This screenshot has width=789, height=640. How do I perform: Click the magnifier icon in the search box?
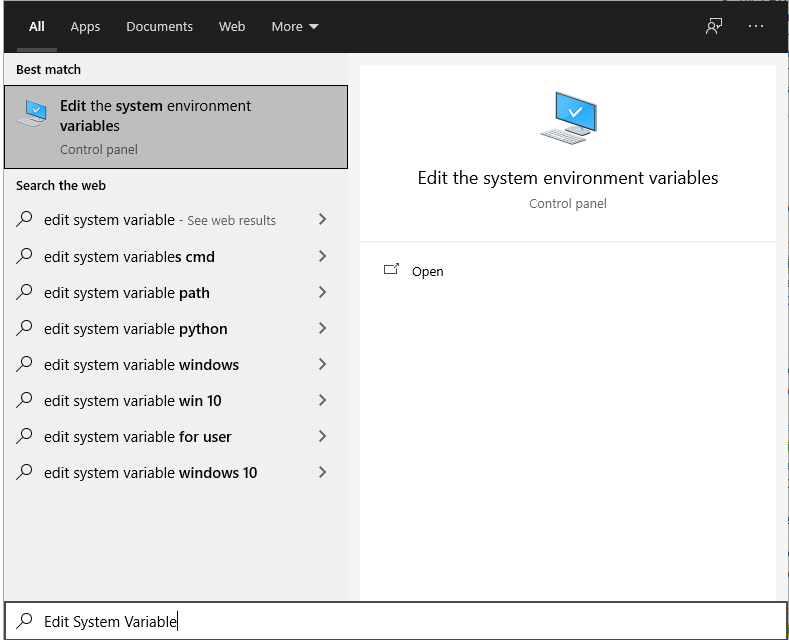pyautogui.click(x=26, y=621)
